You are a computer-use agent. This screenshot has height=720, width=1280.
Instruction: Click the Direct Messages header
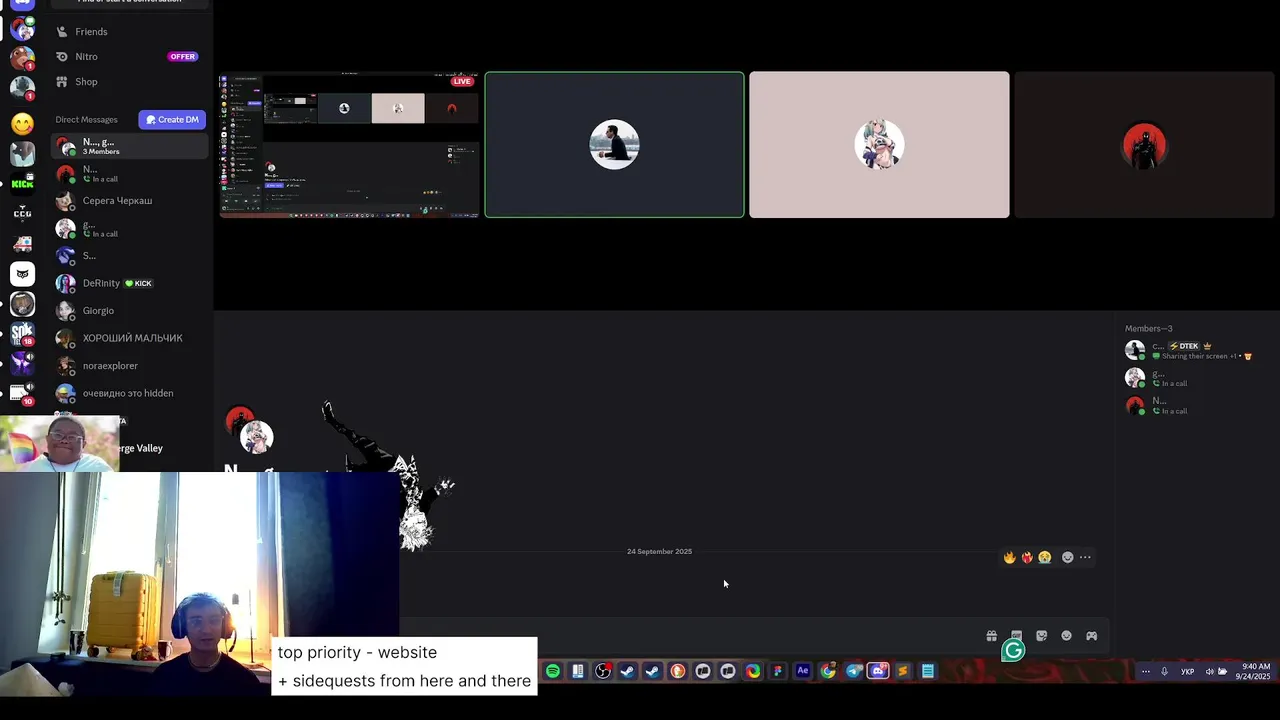tap(86, 120)
